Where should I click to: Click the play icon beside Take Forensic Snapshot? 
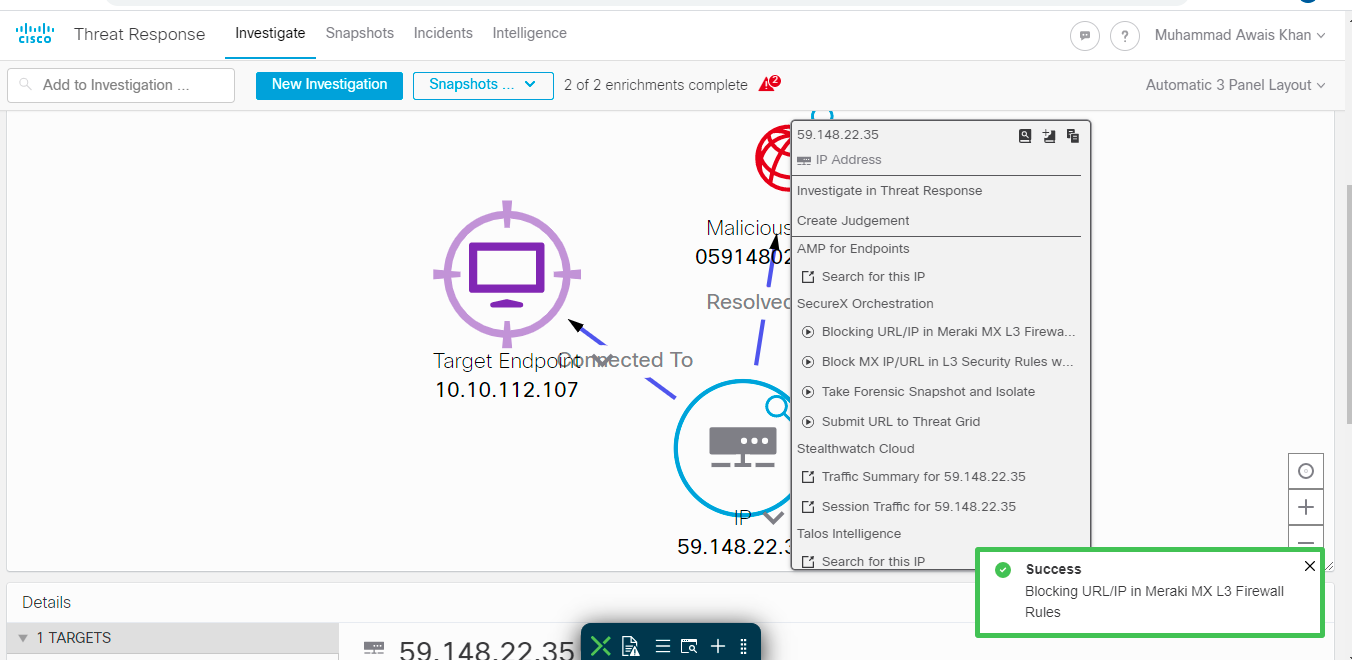click(x=808, y=392)
